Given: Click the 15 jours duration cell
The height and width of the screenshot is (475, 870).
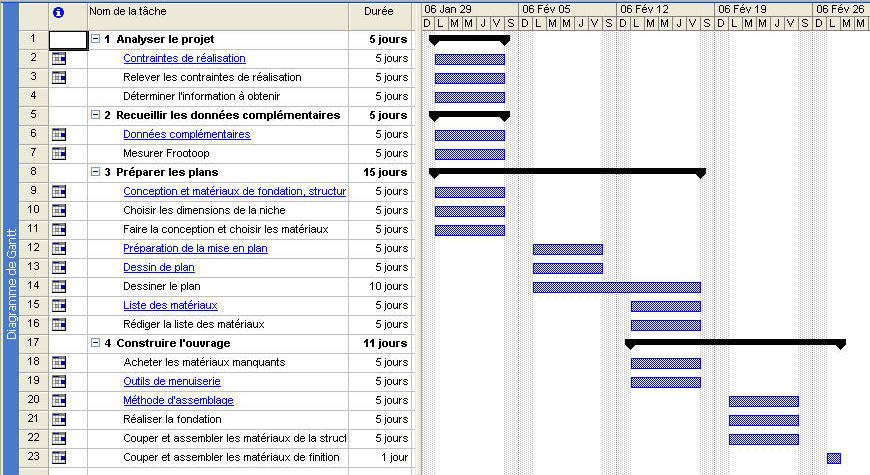Looking at the screenshot, I should click(381, 172).
